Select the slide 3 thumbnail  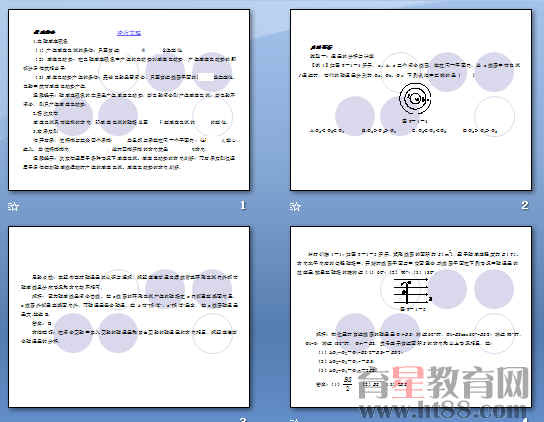click(129, 317)
